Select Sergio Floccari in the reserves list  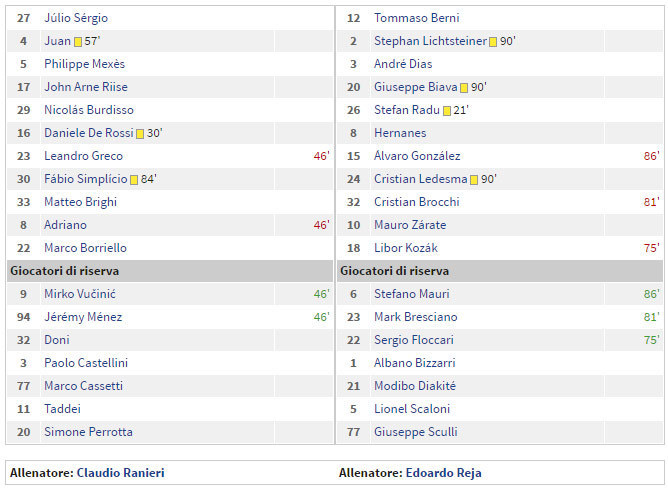414,340
